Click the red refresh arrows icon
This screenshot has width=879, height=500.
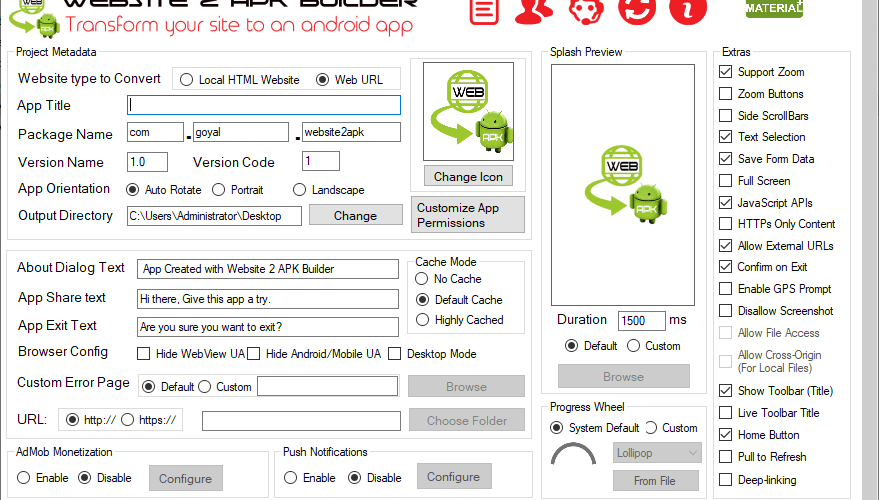tap(637, 11)
